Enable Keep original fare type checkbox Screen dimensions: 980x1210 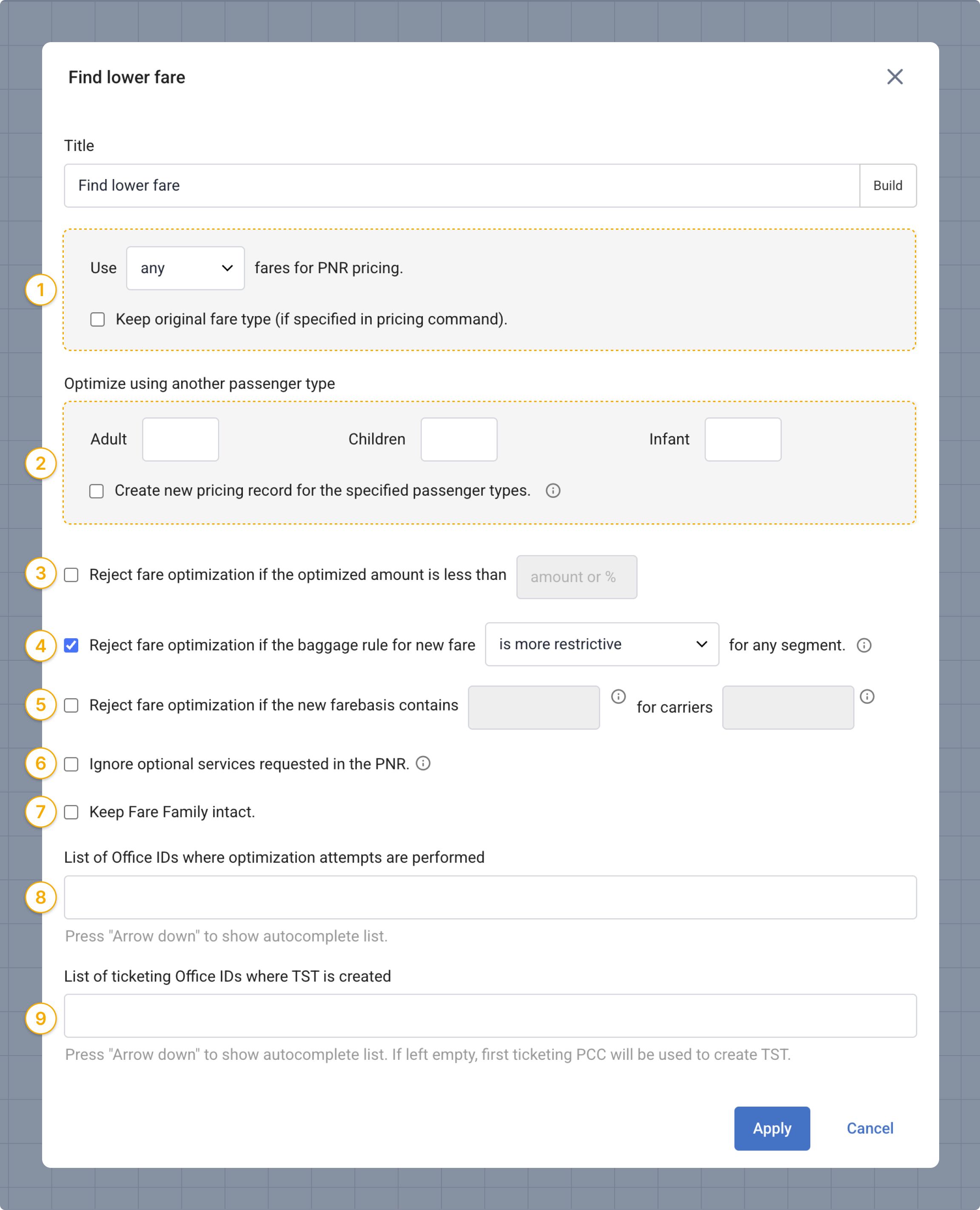pyautogui.click(x=98, y=320)
